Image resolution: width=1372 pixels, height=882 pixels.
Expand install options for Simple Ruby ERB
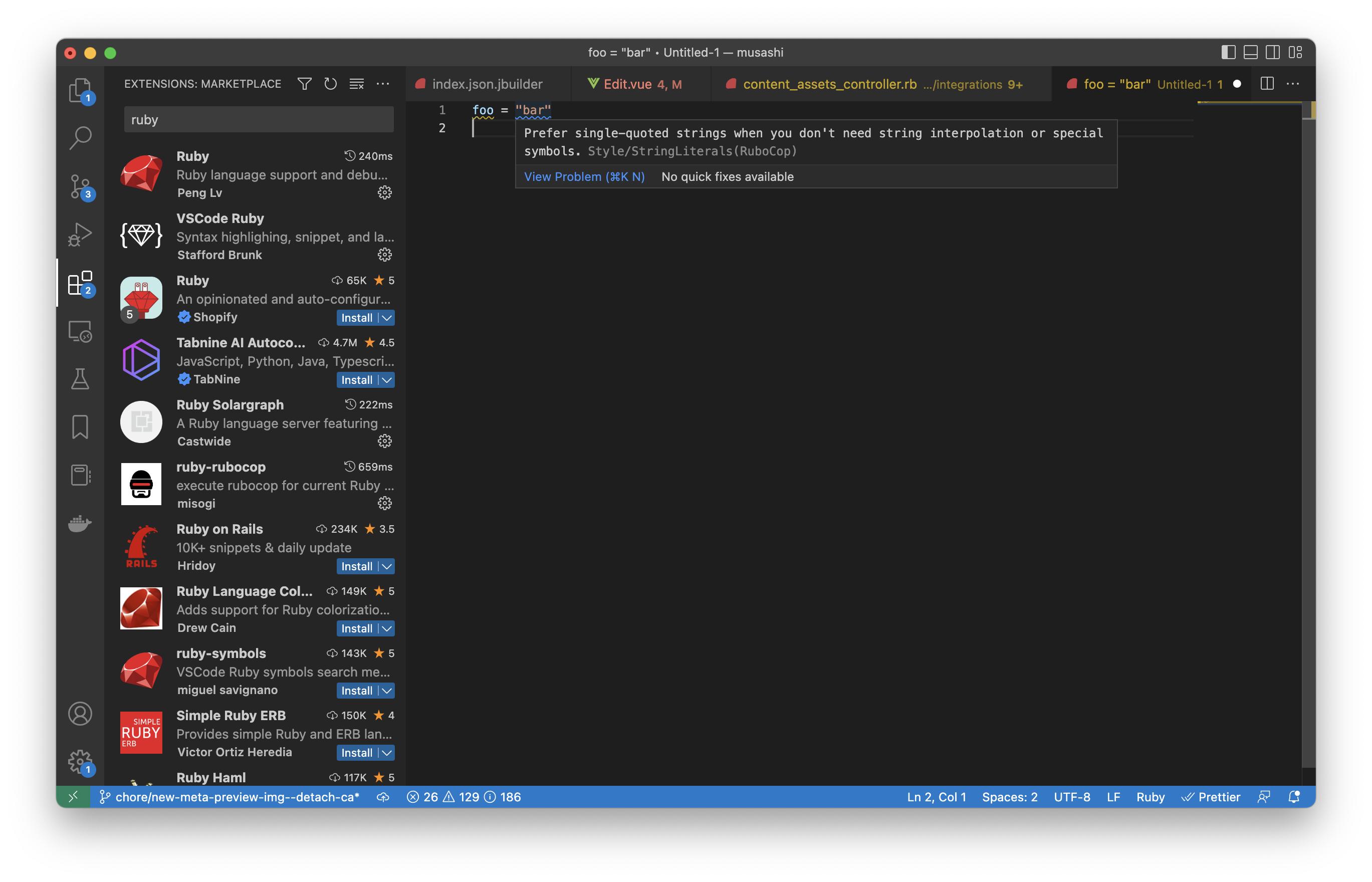[387, 753]
